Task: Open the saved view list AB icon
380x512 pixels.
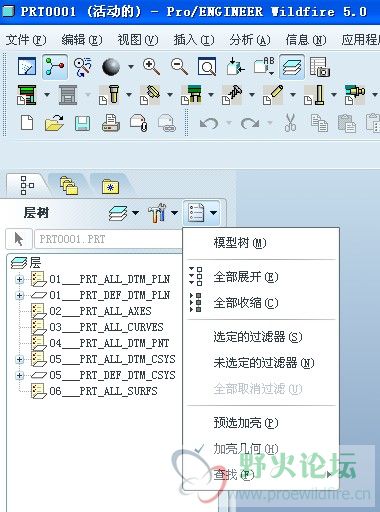Action: (264, 66)
